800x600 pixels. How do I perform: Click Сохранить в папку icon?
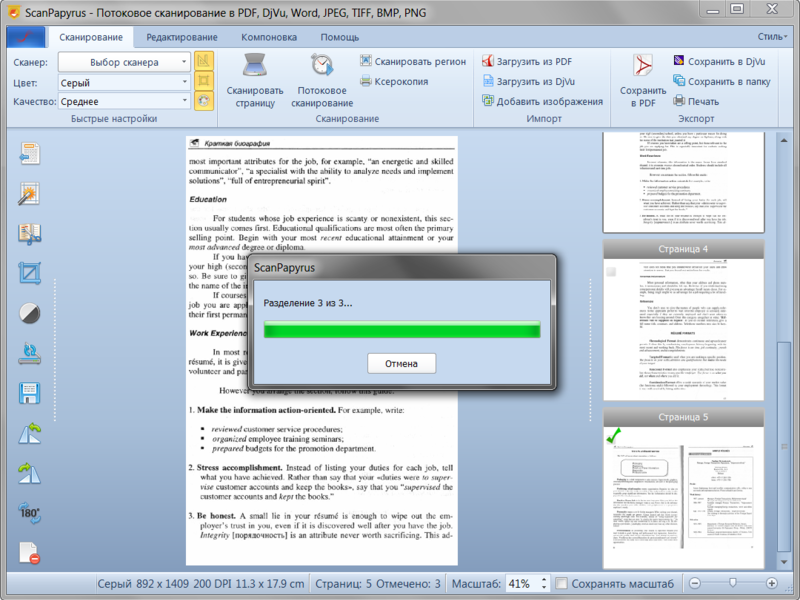click(679, 81)
